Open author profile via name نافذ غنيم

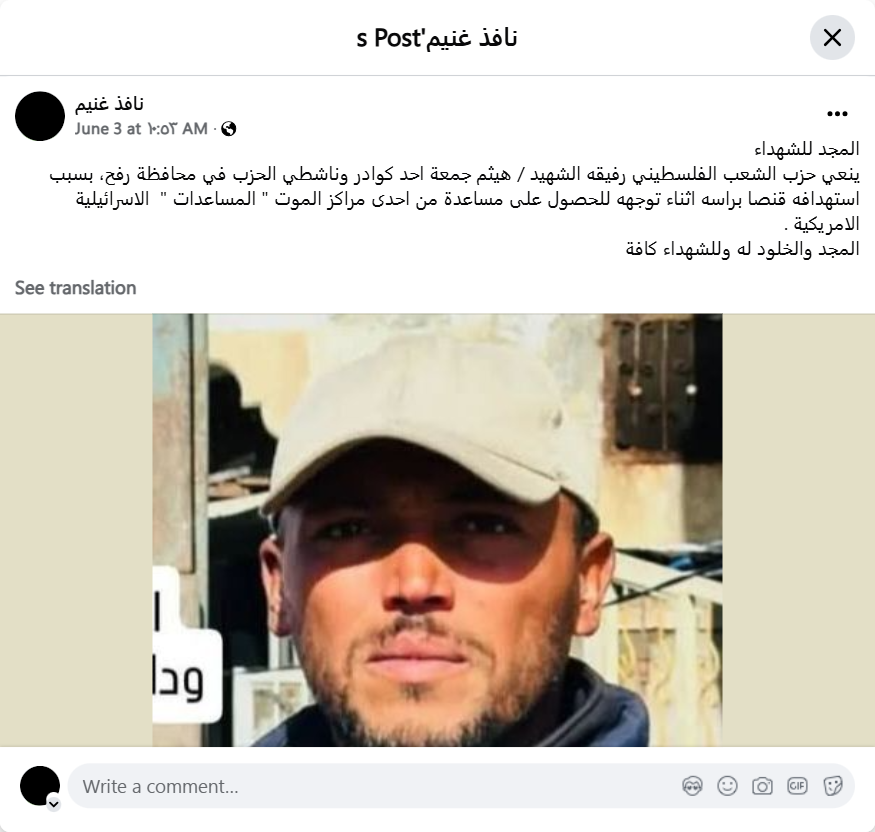click(x=109, y=104)
